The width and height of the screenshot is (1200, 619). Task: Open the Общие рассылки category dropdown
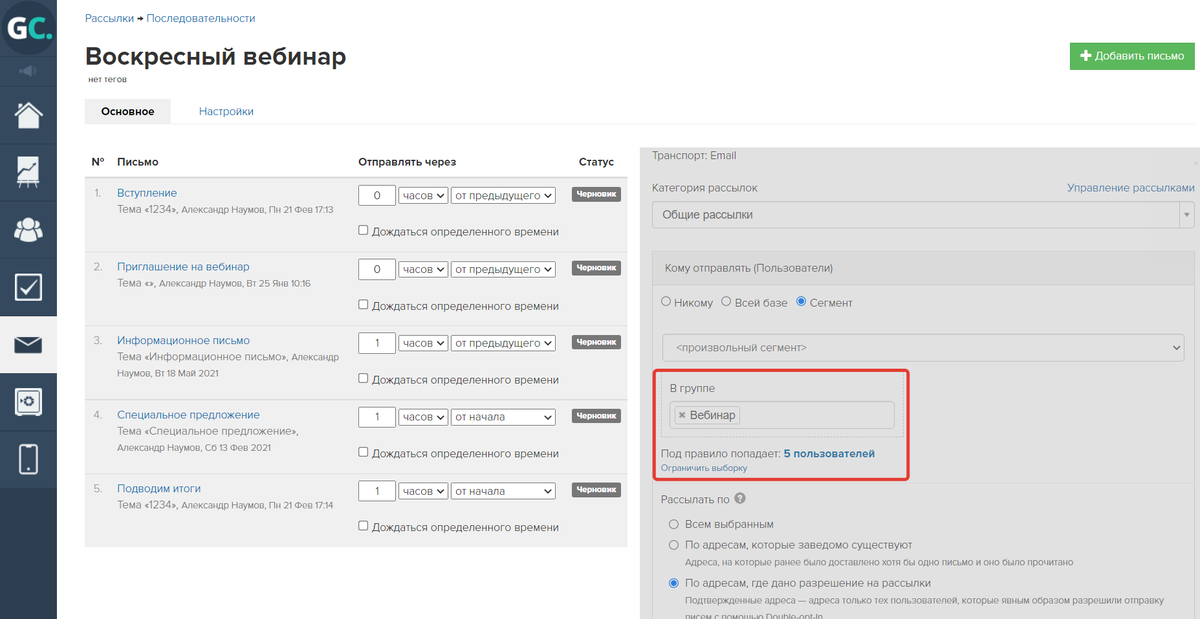tap(922, 215)
